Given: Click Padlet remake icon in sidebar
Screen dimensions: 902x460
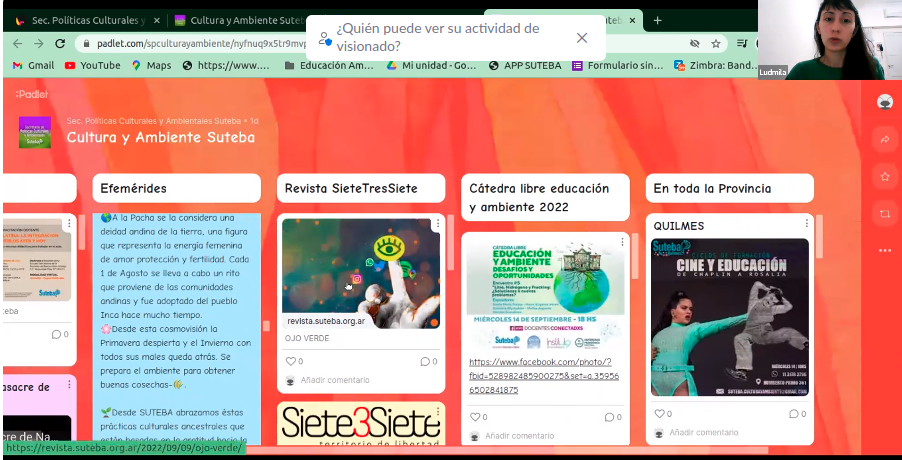Looking at the screenshot, I should (884, 214).
